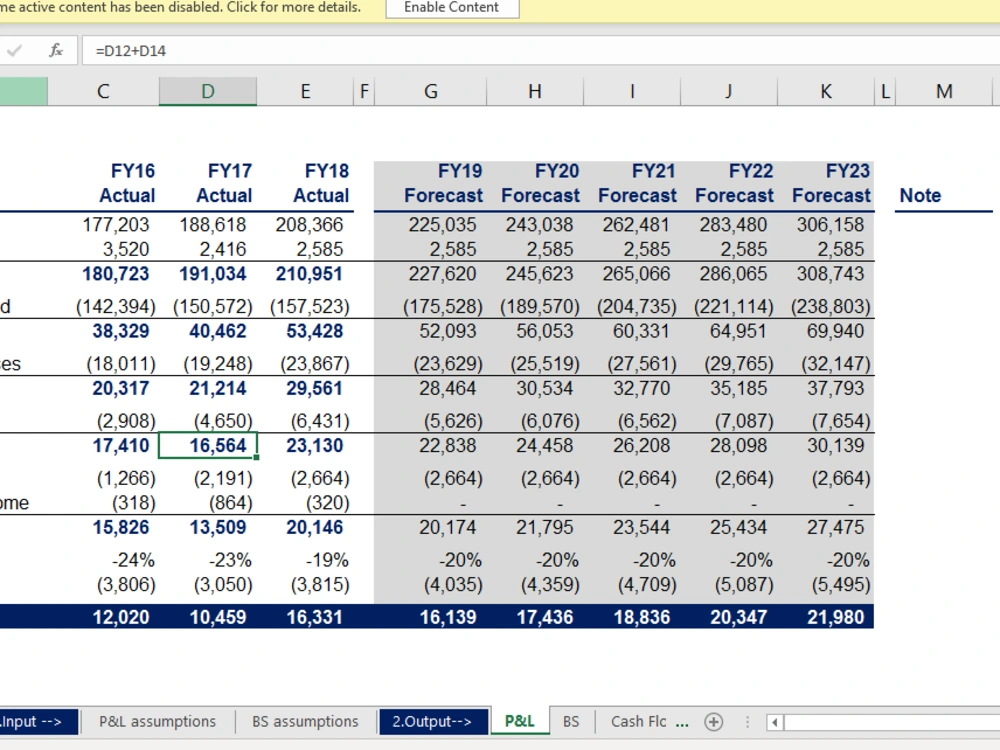Select net total cell 21,980
The image size is (1000, 750).
[x=835, y=617]
